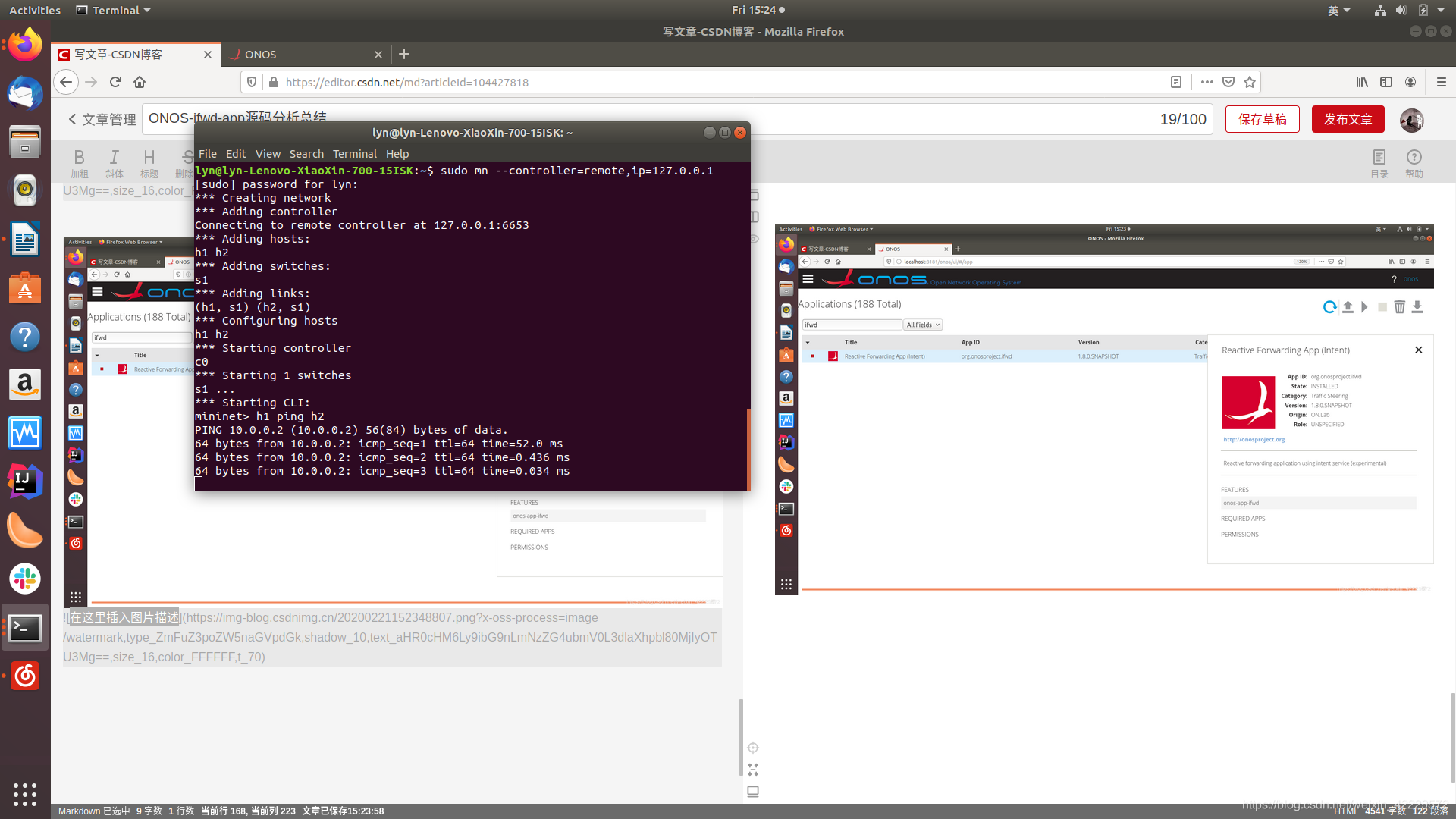The height and width of the screenshot is (819, 1456).
Task: Toggle Firefox reader view
Action: (x=1176, y=82)
